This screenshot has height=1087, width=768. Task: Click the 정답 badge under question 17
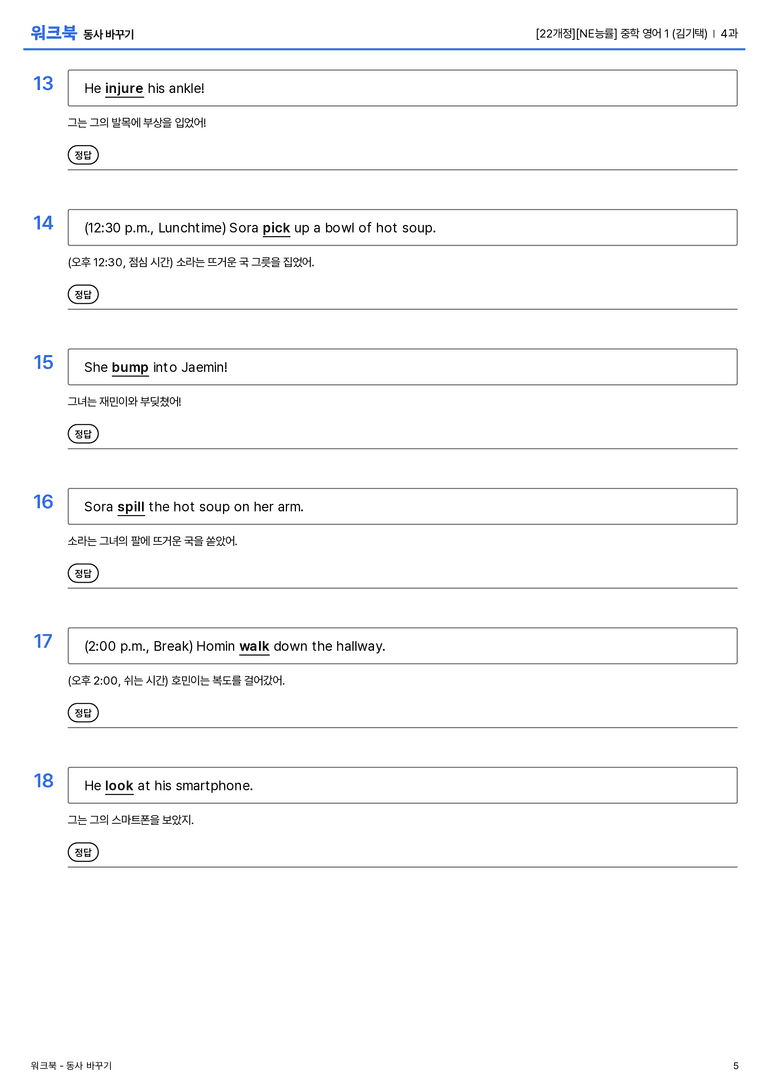pos(83,712)
